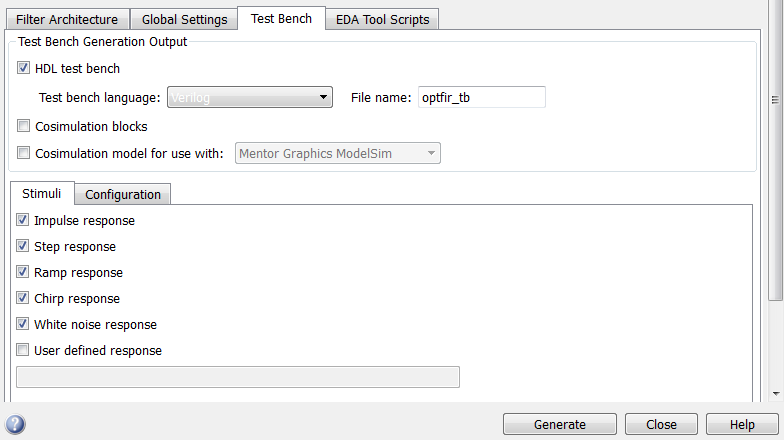This screenshot has width=784, height=440.
Task: Open the Global Settings tab
Action: (x=184, y=19)
